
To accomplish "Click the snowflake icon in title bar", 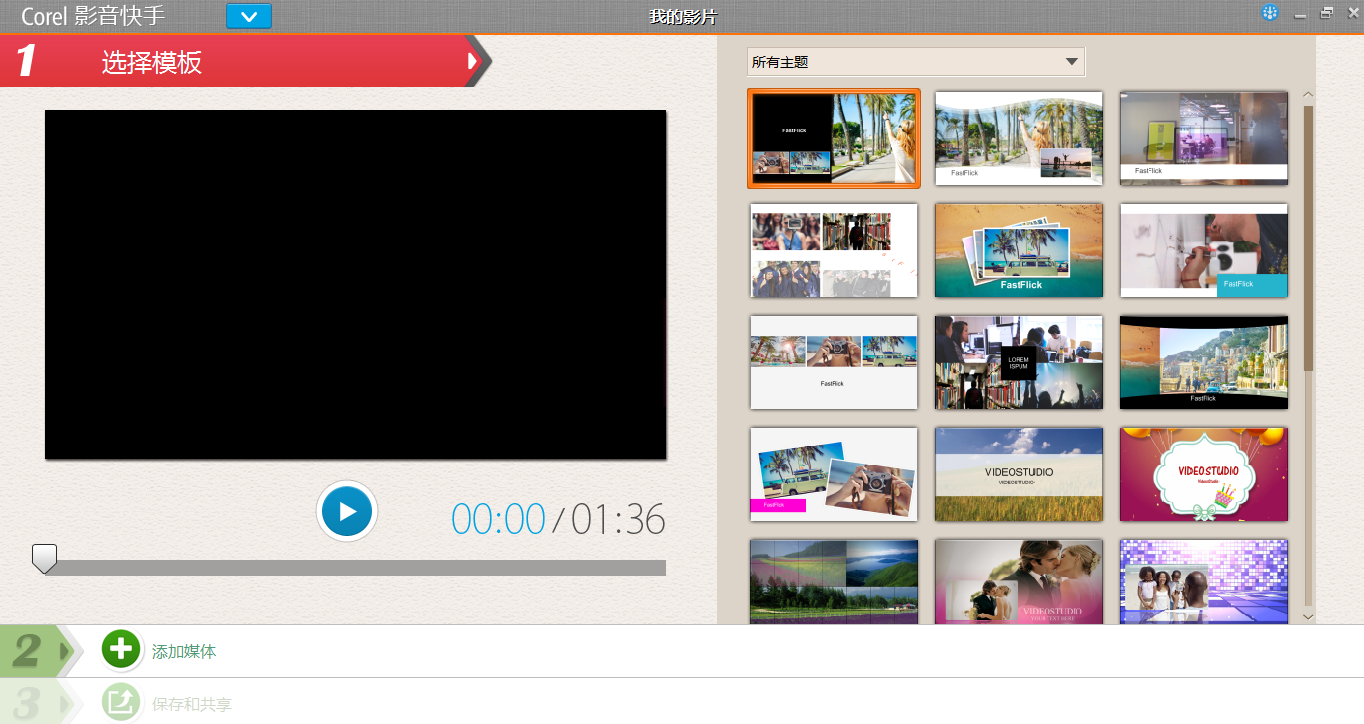I will [1269, 14].
